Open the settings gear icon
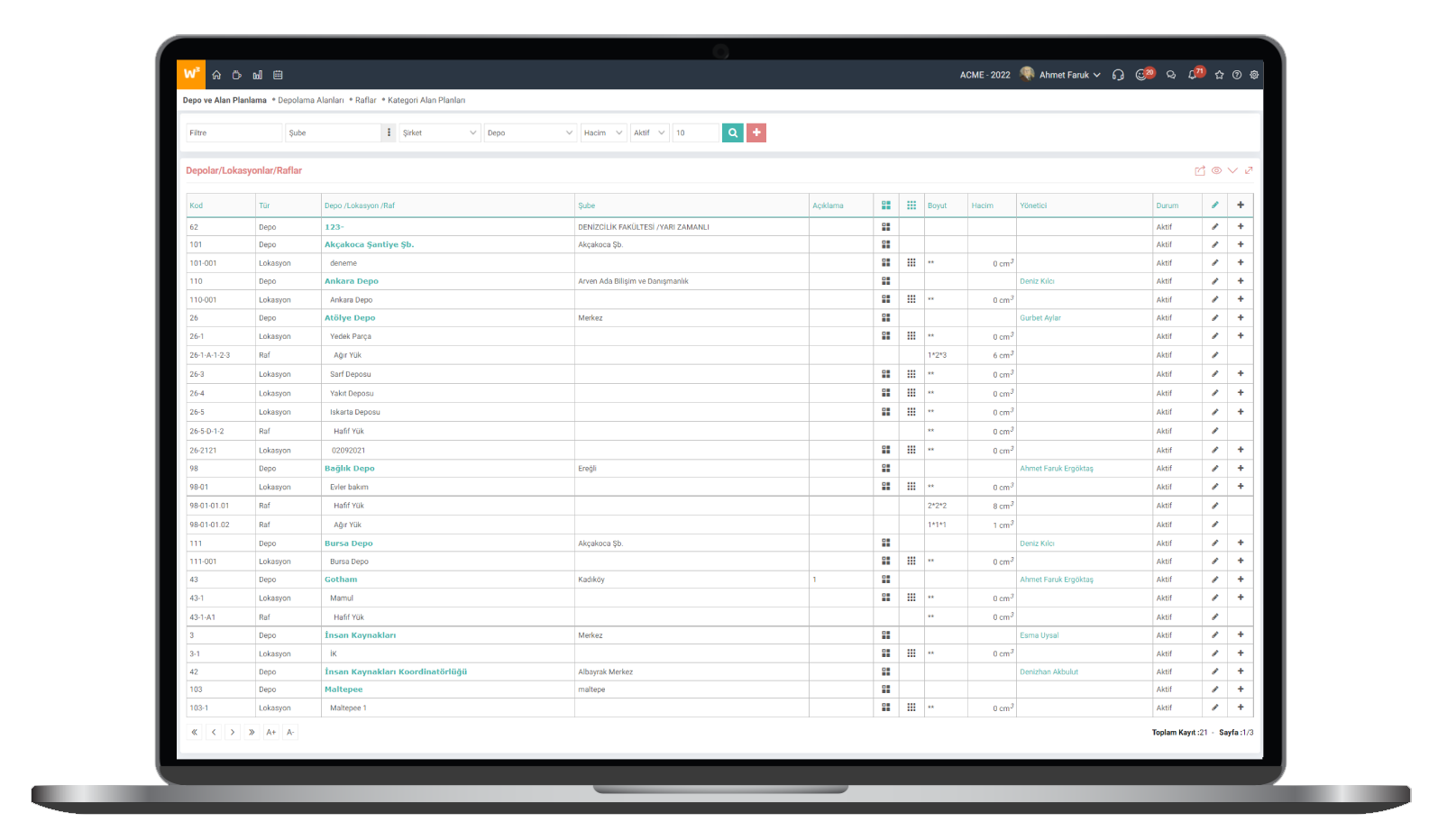The width and height of the screenshot is (1438, 840). tap(1254, 75)
